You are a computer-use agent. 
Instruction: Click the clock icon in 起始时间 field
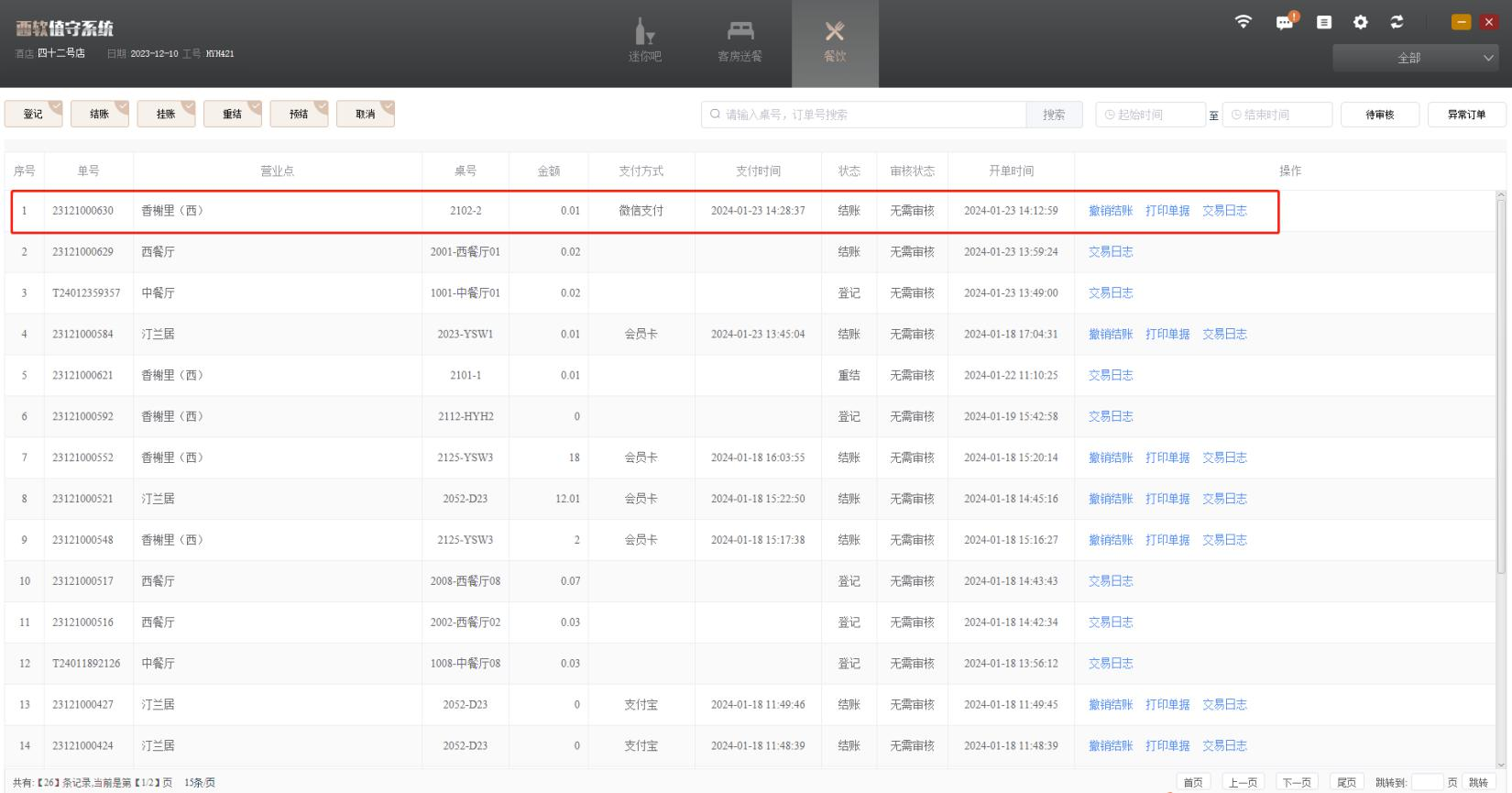click(x=1110, y=115)
